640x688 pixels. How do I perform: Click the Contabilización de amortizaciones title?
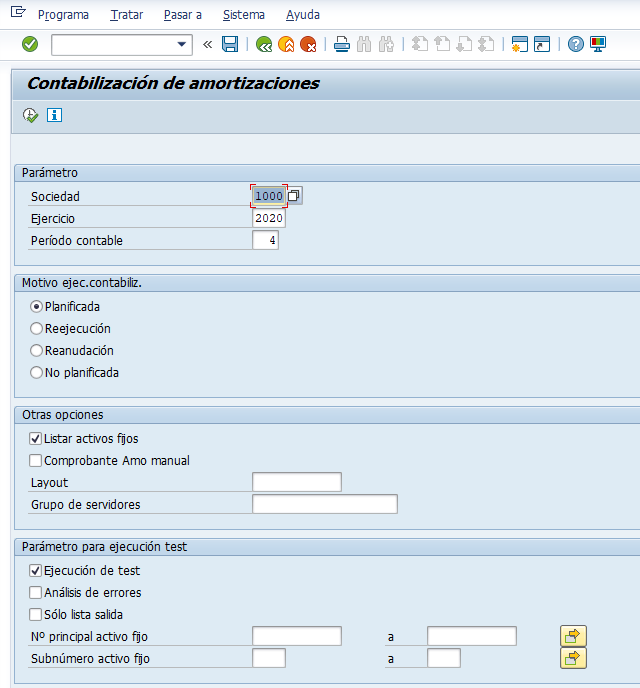[x=174, y=83]
